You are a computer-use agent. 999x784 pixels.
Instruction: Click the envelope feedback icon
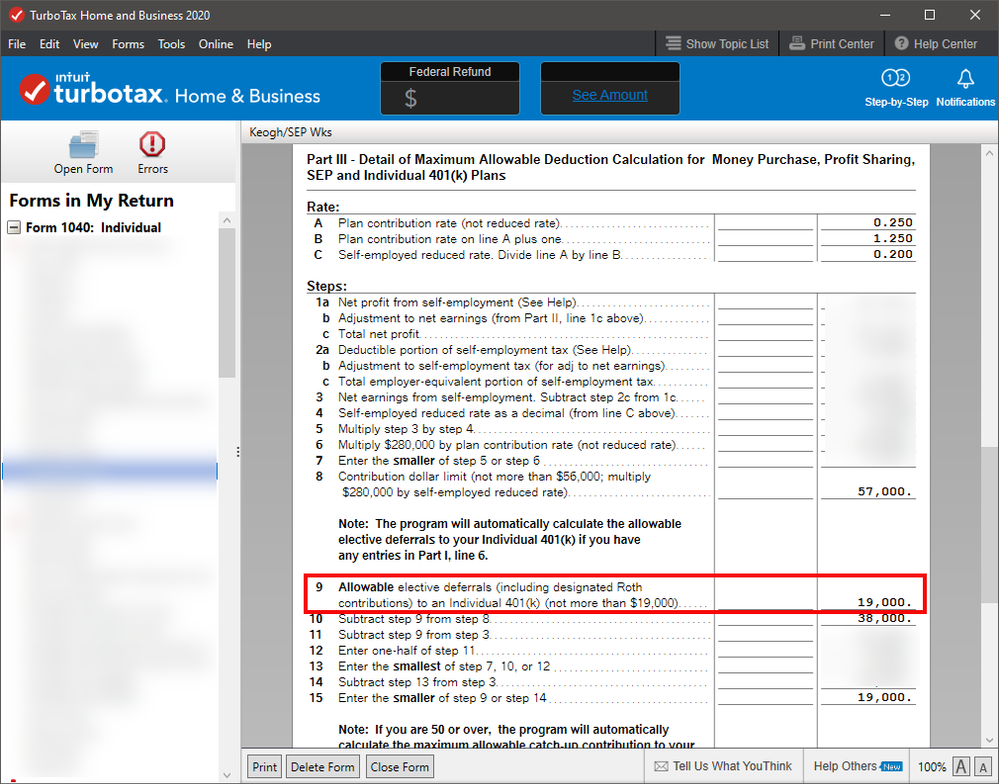[x=661, y=766]
